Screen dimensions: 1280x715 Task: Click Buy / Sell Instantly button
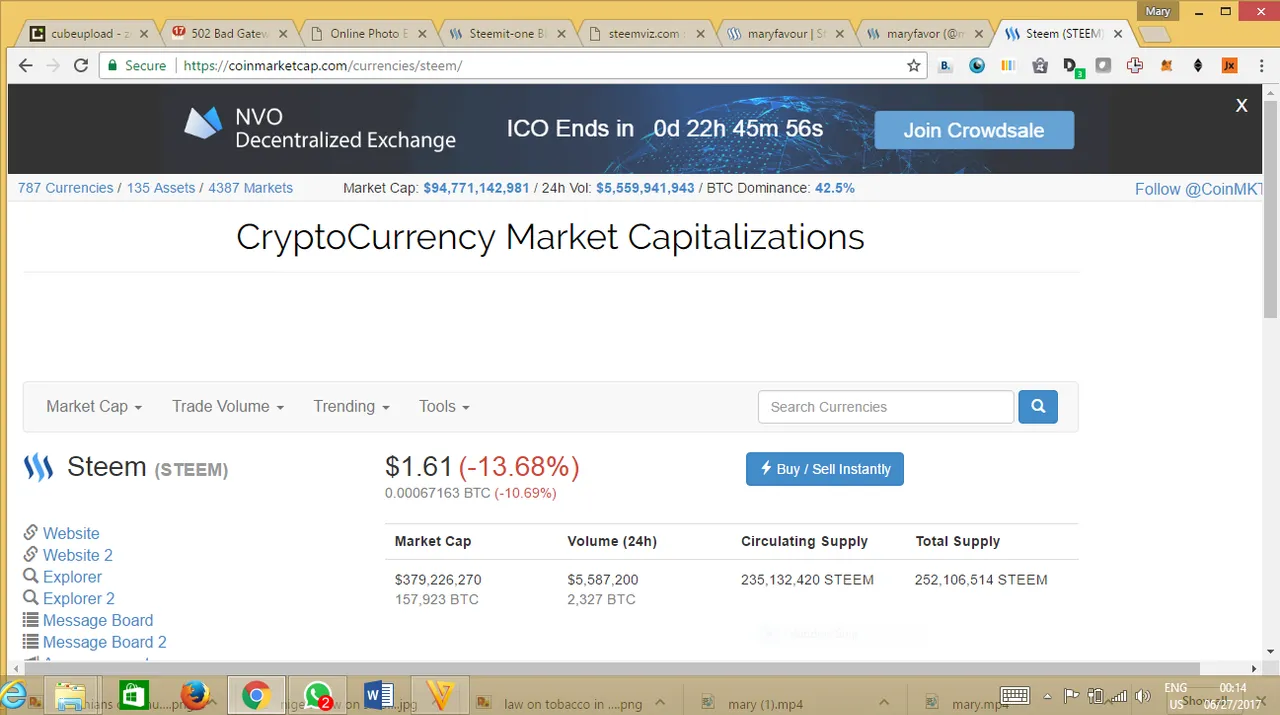click(825, 469)
